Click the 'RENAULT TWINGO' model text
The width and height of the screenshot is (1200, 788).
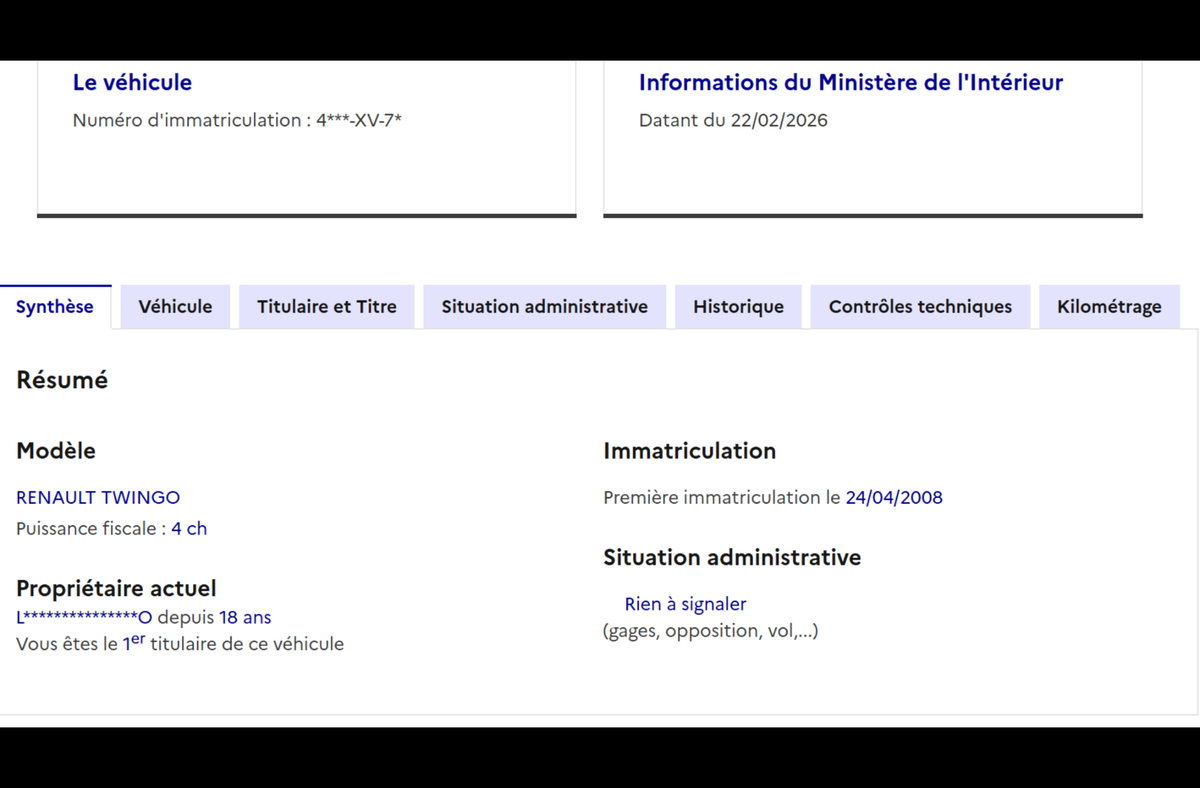click(x=98, y=497)
